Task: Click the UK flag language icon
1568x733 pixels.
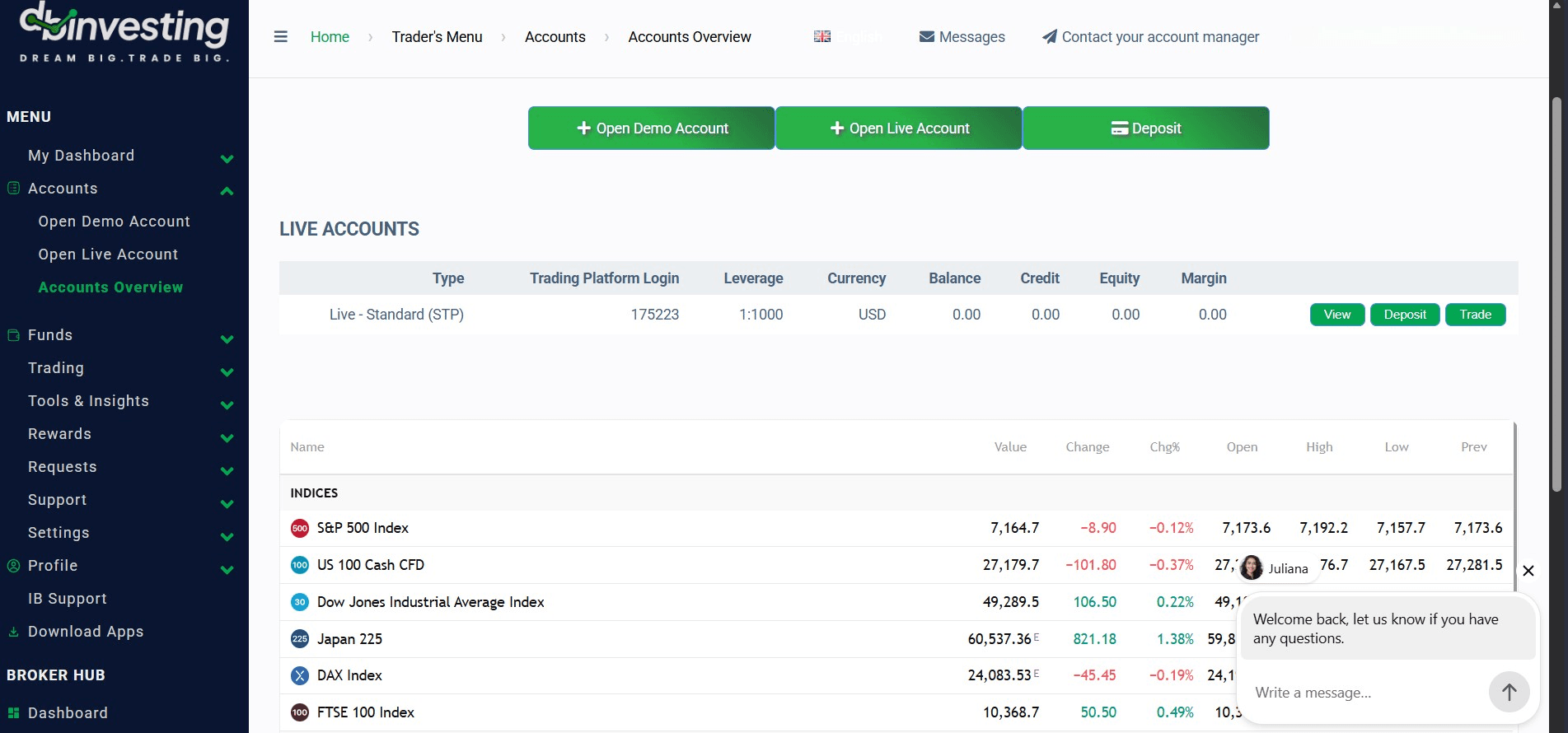Action: click(x=822, y=36)
